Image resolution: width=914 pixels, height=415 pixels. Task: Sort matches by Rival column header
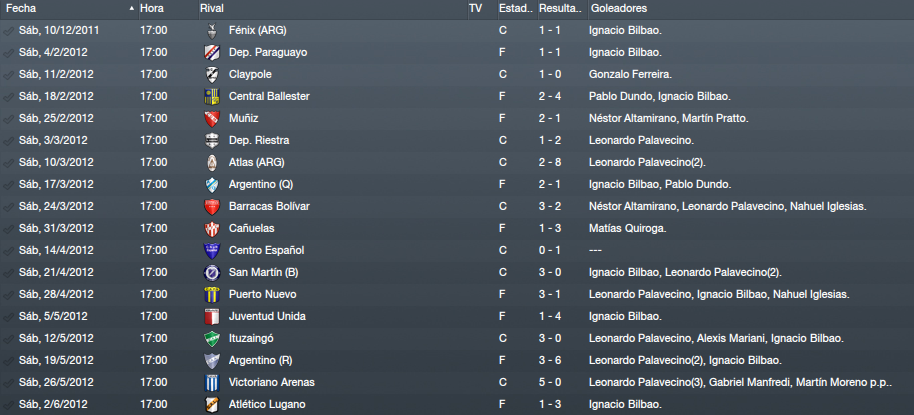(x=333, y=9)
